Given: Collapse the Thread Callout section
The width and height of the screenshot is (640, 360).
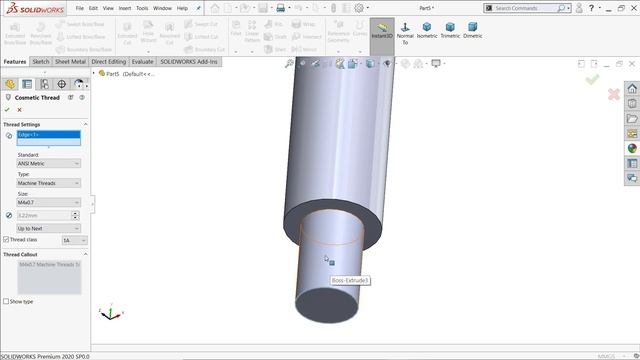Looking at the screenshot, I should coord(85,254).
